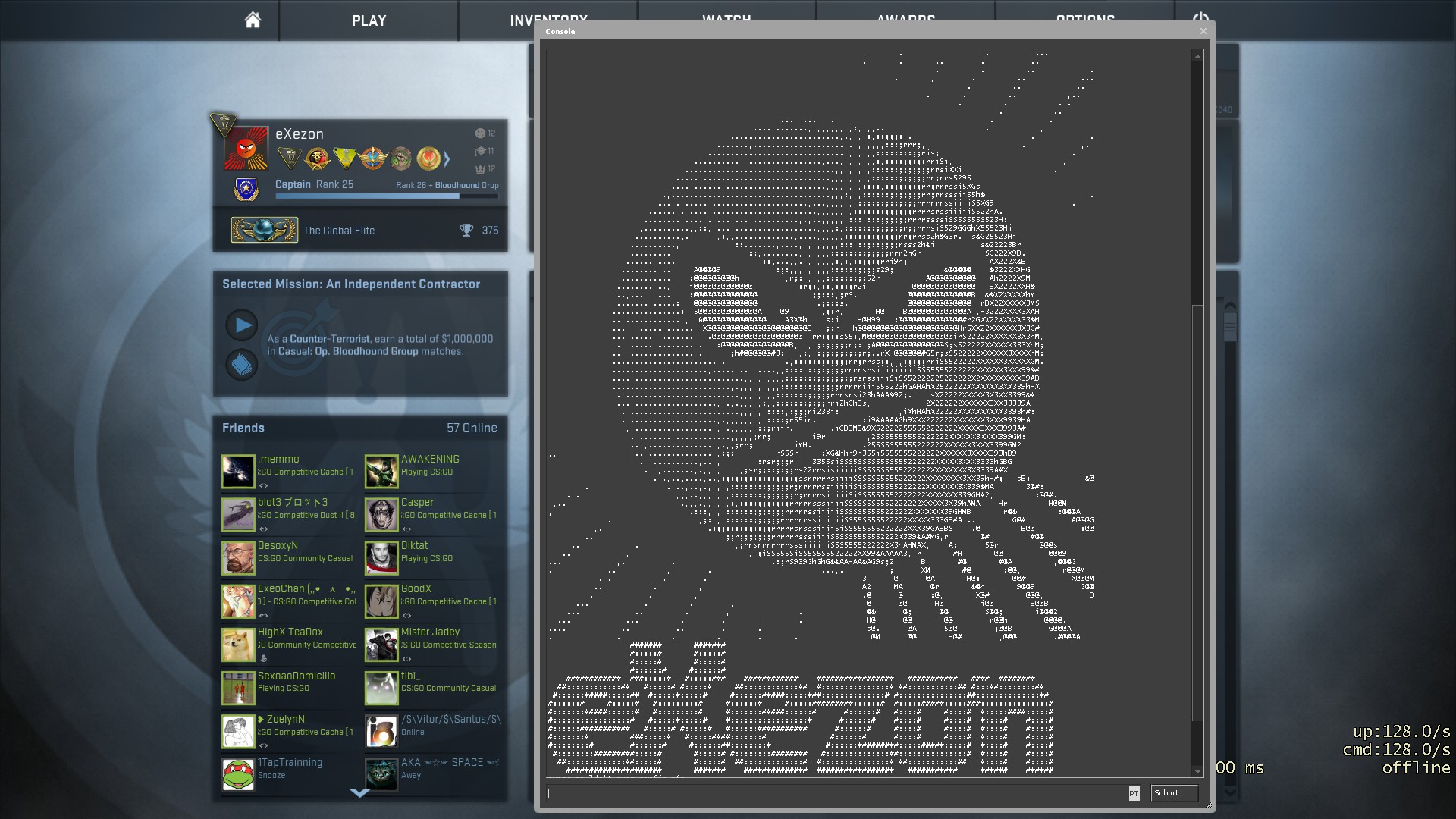The height and width of the screenshot is (819, 1456).
Task: Open the mission journal book icon
Action: tap(242, 366)
